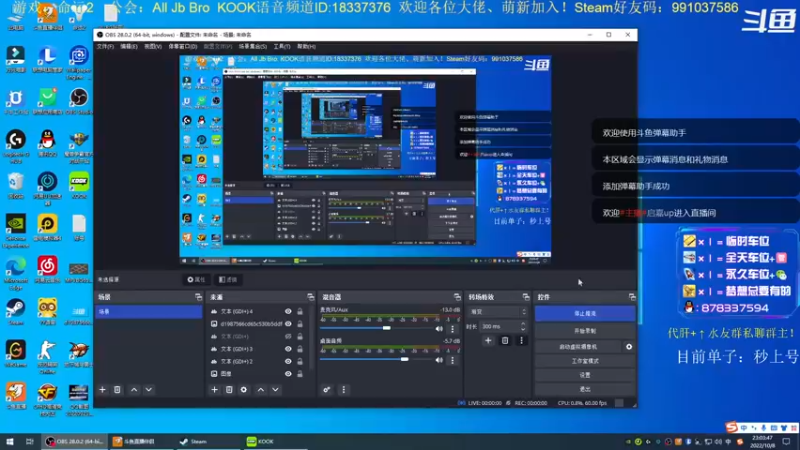Open the 停靠窗口(D) menu
This screenshot has height=450, width=800.
click(x=183, y=46)
